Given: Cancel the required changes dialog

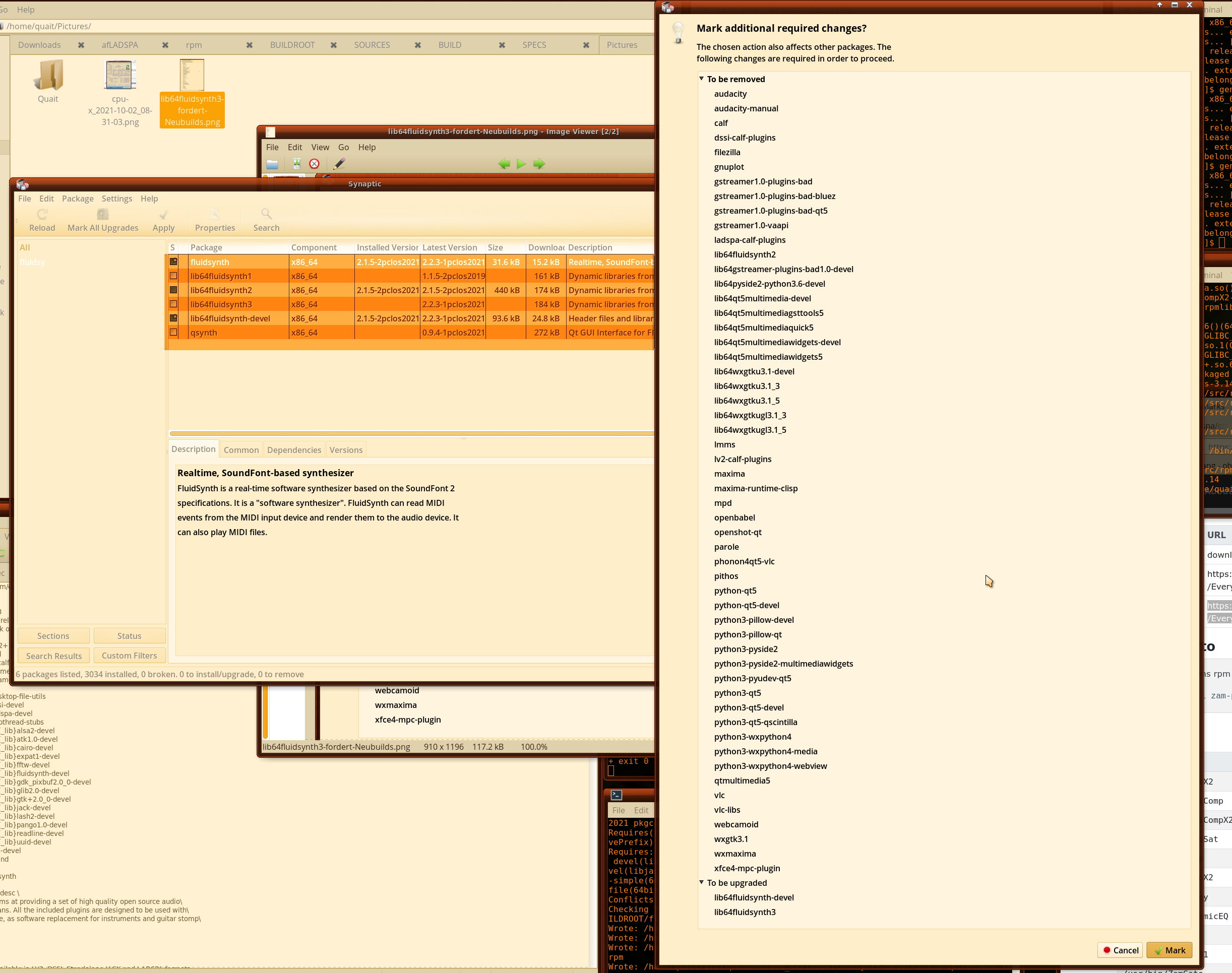Looking at the screenshot, I should pyautogui.click(x=1120, y=950).
